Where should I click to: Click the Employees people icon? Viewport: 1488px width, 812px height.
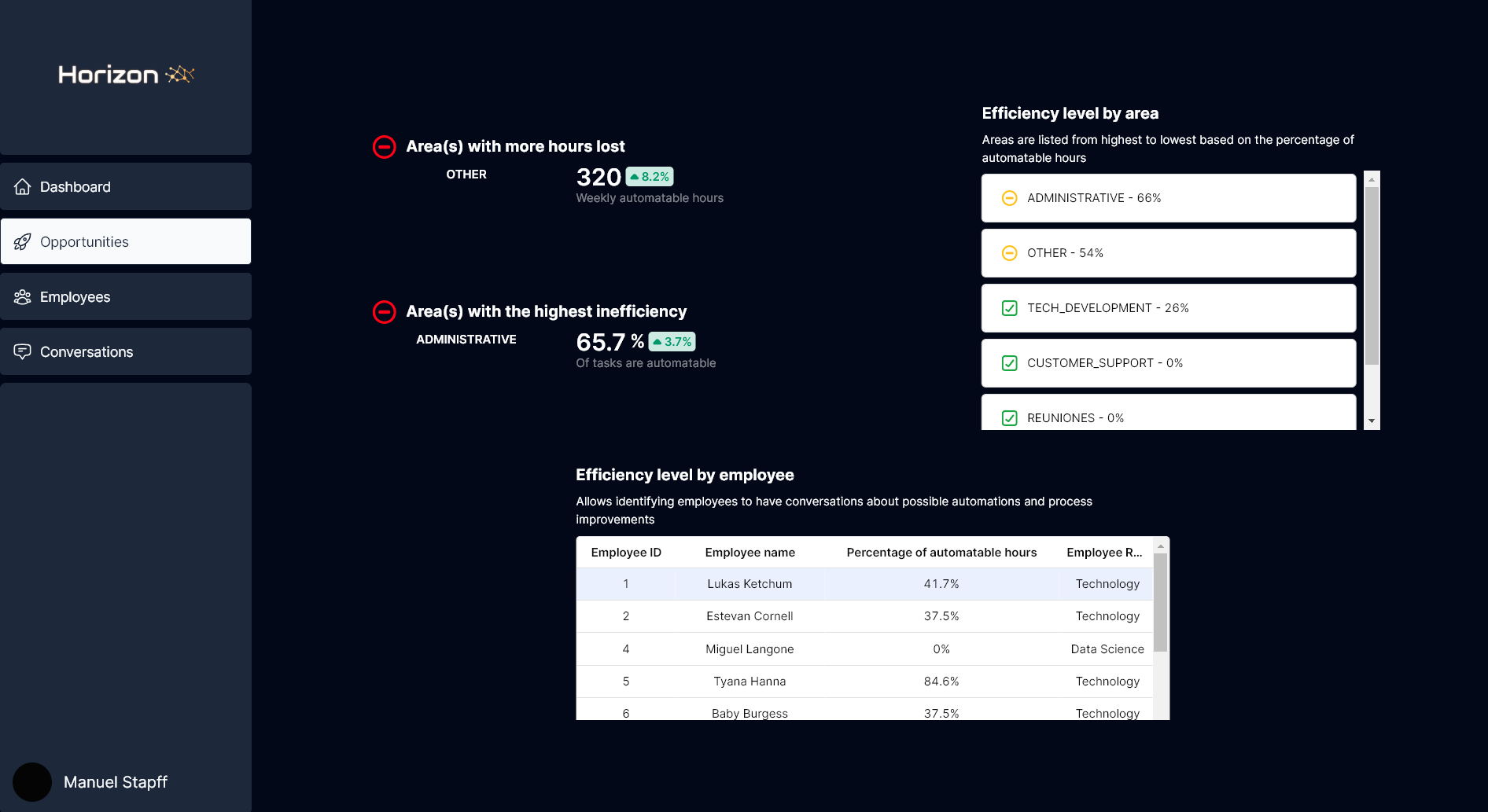coord(23,297)
